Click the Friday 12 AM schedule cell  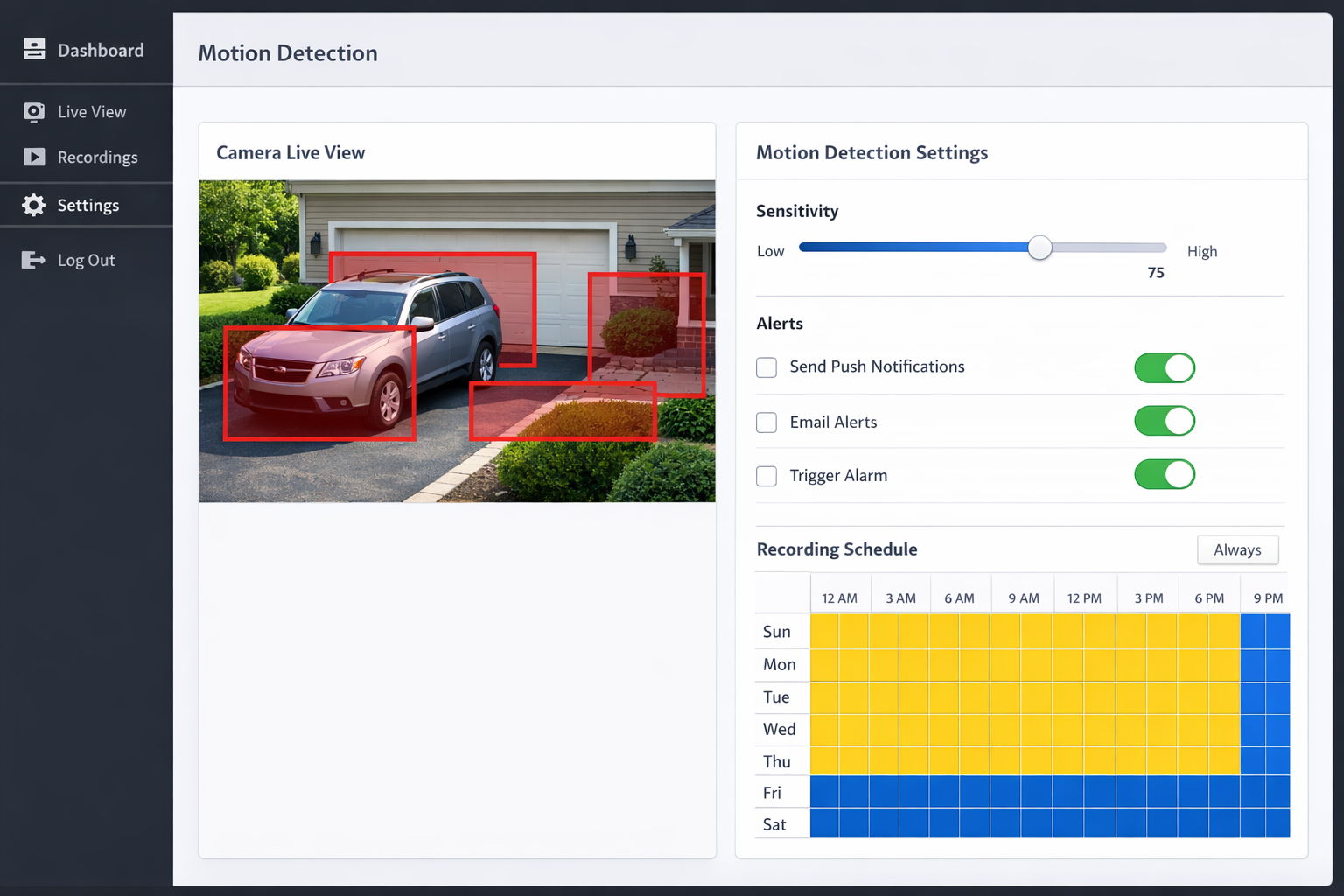coord(825,792)
